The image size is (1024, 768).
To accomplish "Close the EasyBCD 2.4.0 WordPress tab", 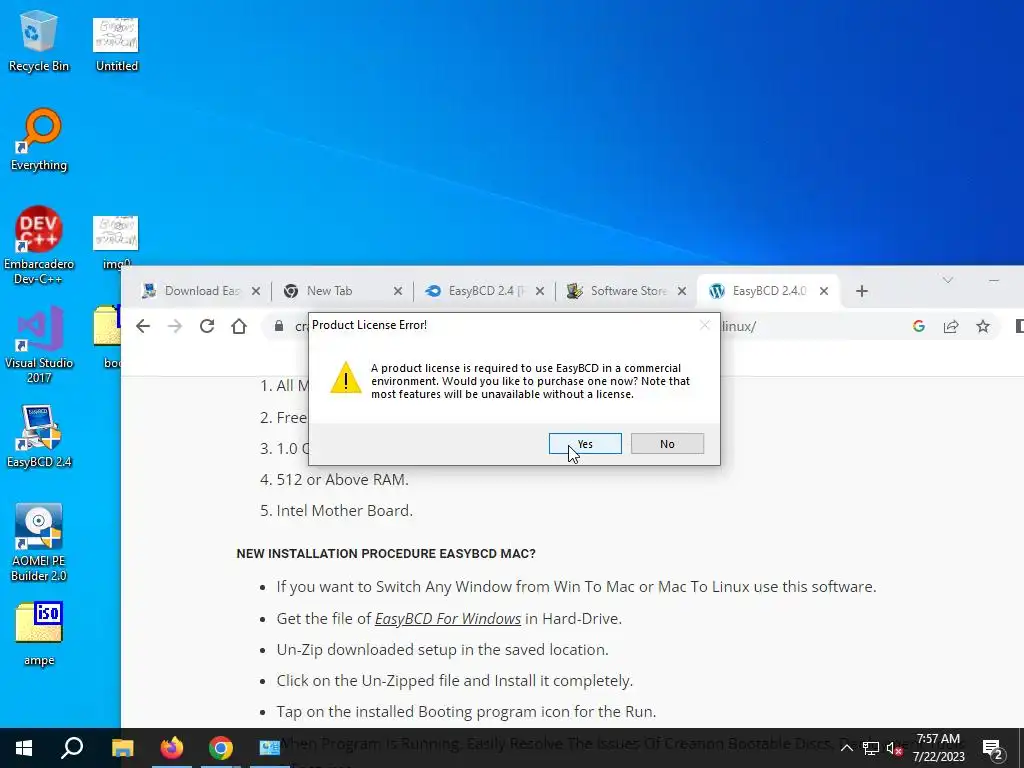I will [x=824, y=291].
